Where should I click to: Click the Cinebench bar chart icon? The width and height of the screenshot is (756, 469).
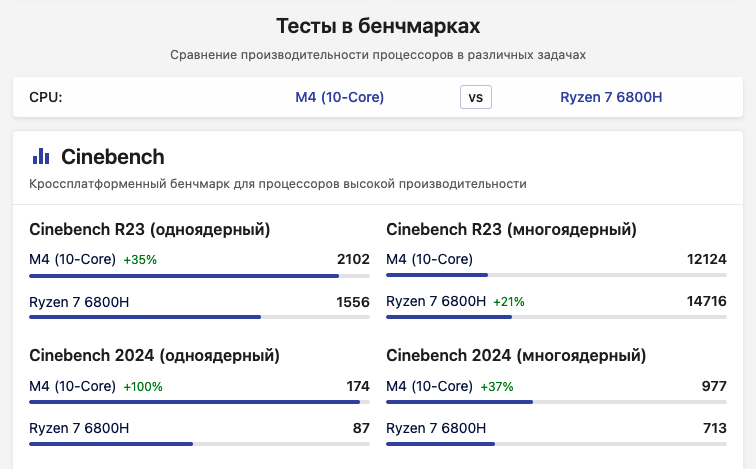point(41,157)
